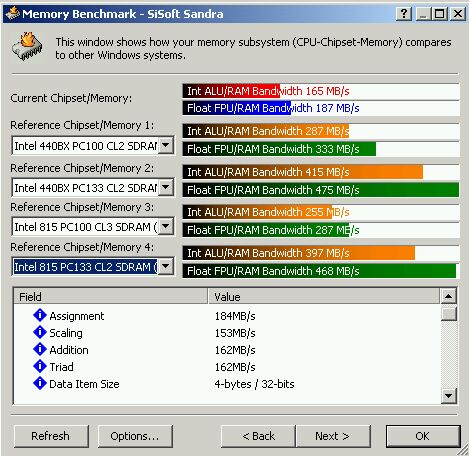469x456 pixels.
Task: Click the current Float FPU/RAM Bandwidth blue bar
Action: click(237, 108)
